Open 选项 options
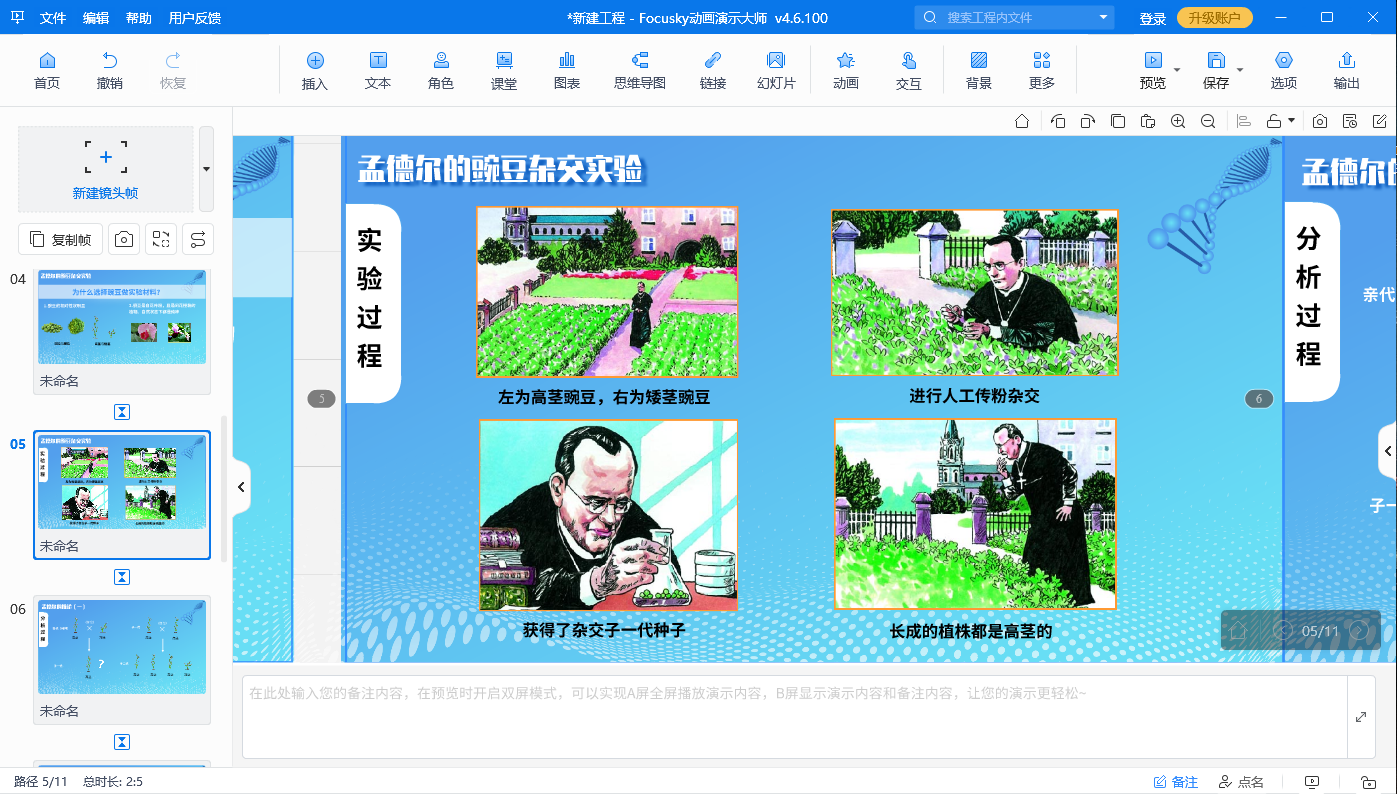 pyautogui.click(x=1284, y=71)
